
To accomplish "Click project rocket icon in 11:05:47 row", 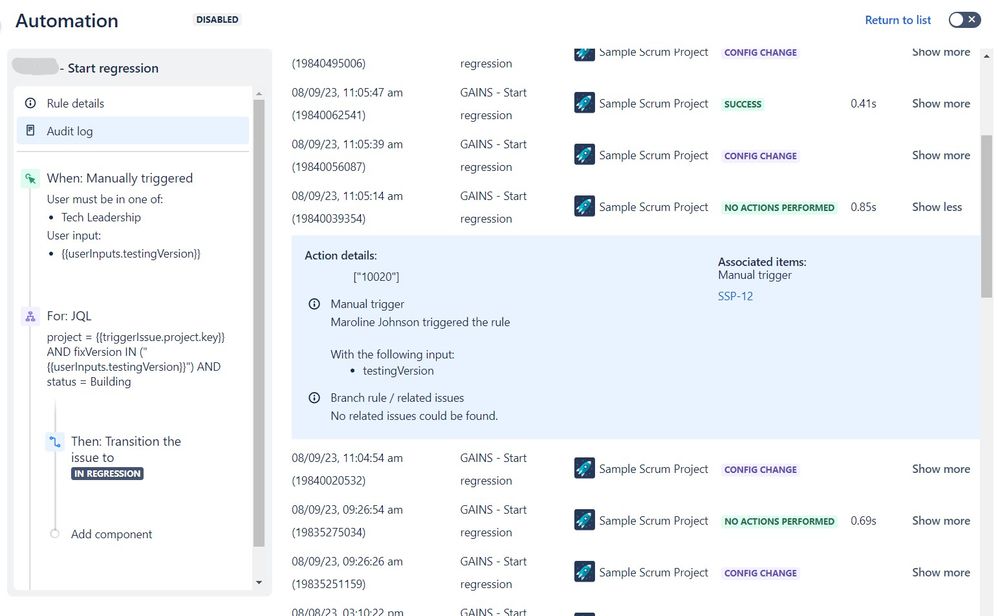I will (584, 102).
